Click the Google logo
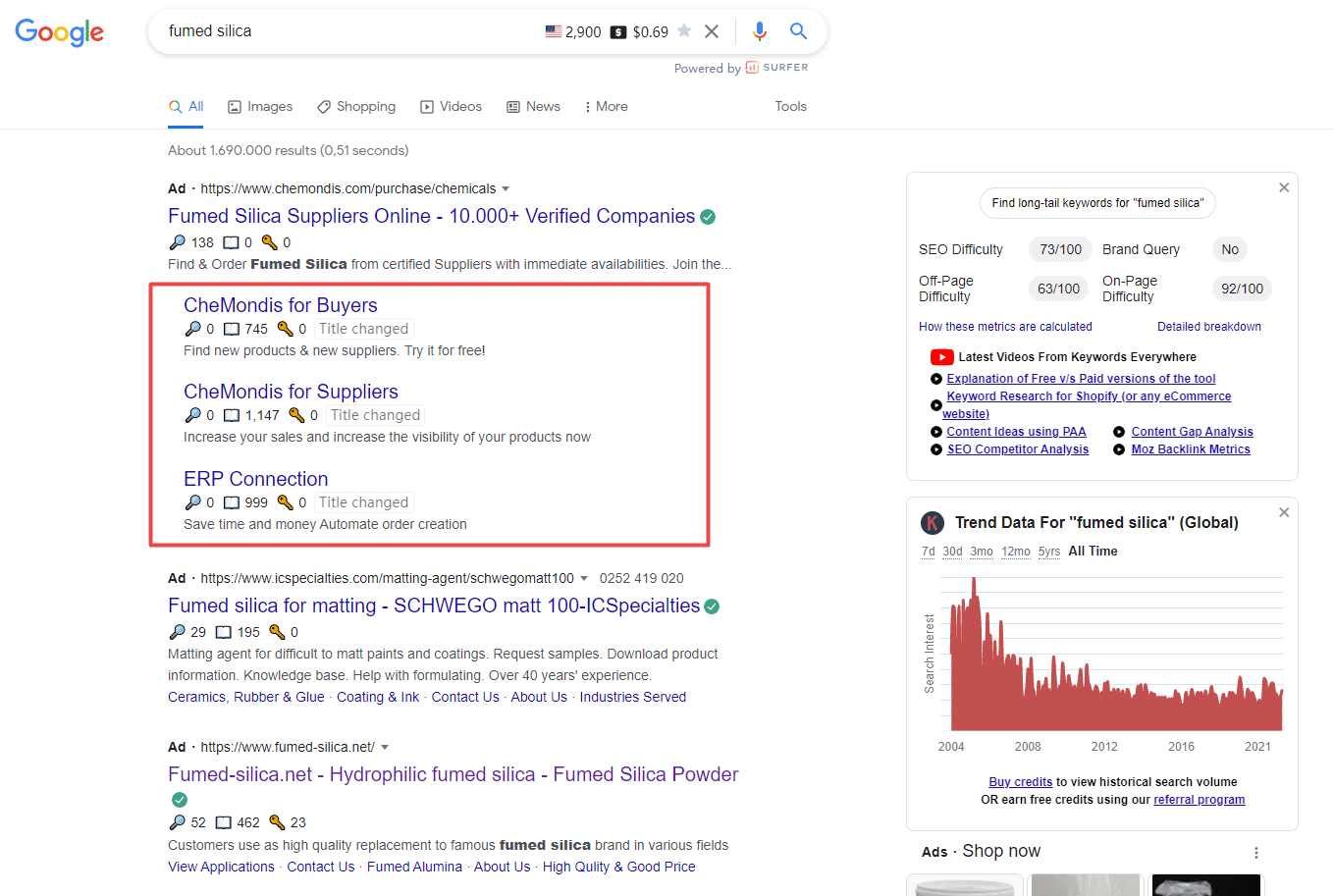The image size is (1334, 896). pos(60,32)
